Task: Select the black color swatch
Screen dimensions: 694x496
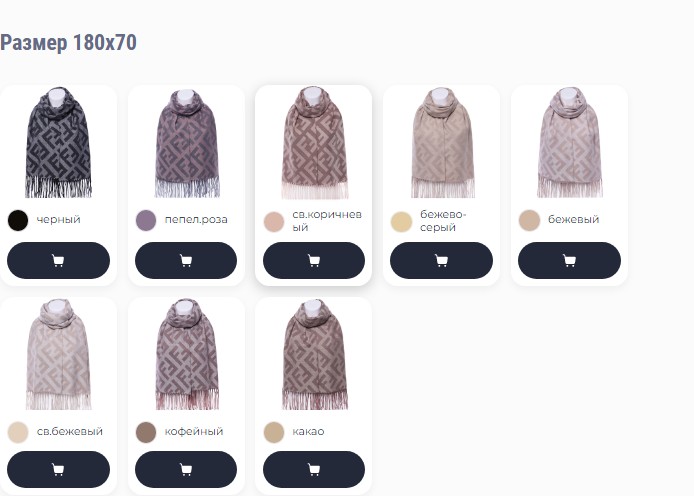Action: [18, 220]
